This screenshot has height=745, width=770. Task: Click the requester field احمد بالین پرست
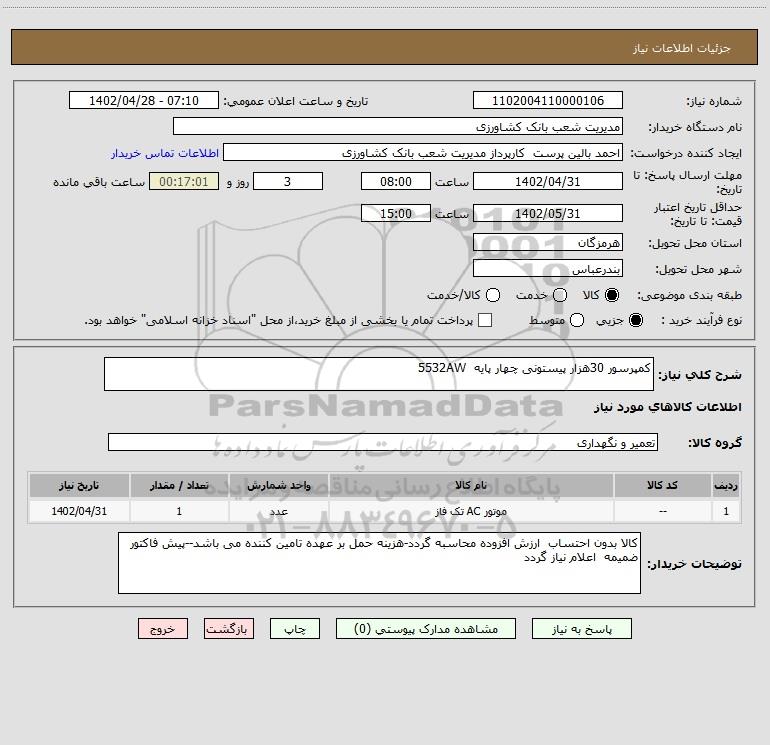(x=423, y=152)
